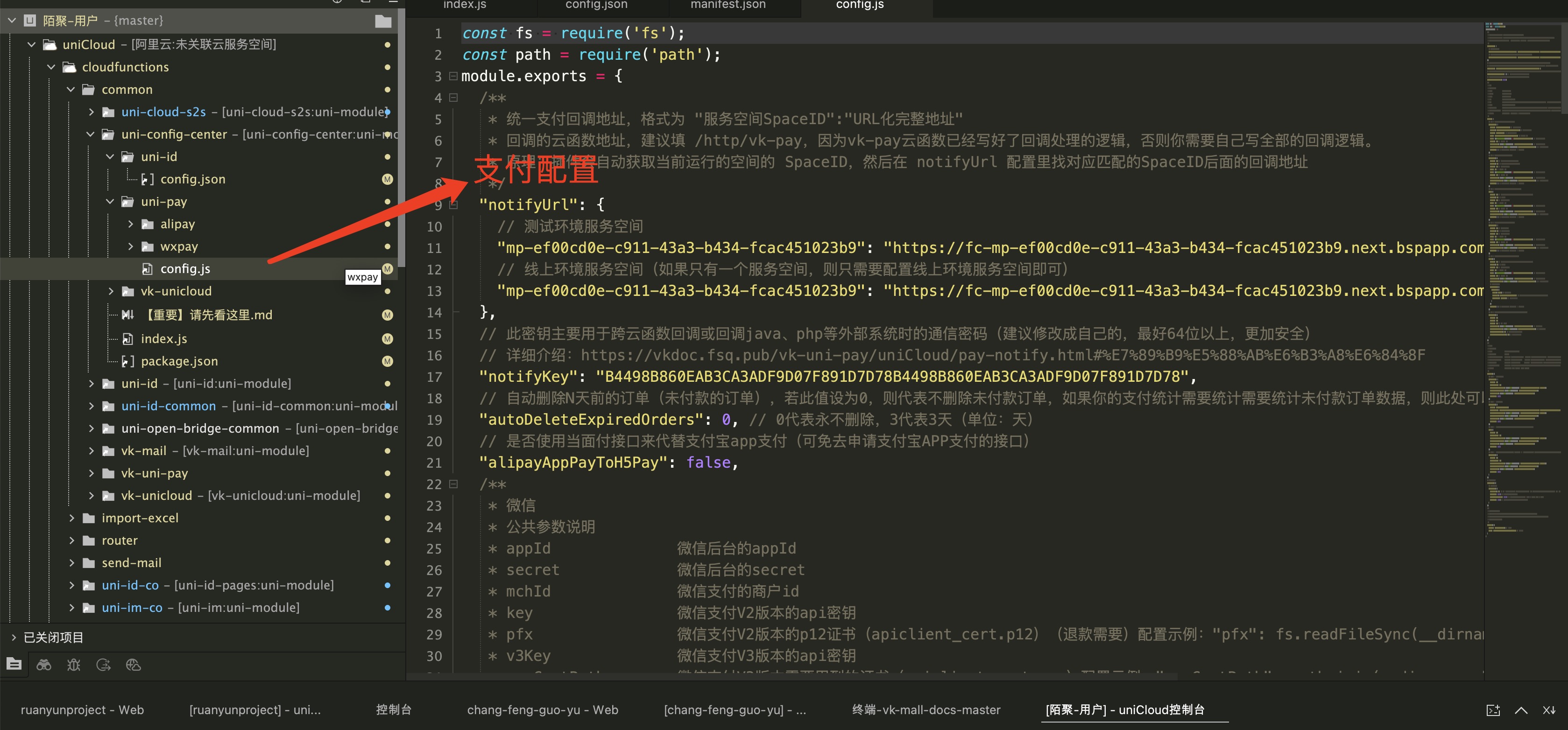Expand console panel with up chevron
This screenshot has height=730, width=1568.
1521,710
